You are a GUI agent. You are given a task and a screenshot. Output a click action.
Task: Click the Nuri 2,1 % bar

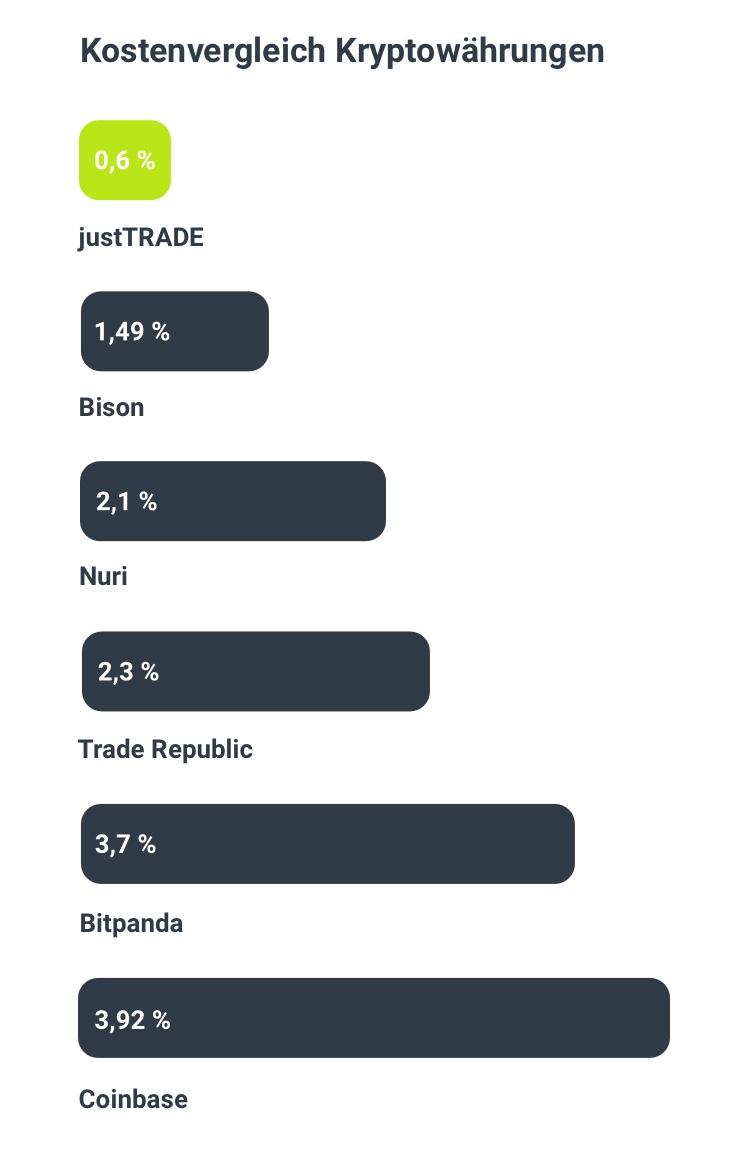(x=232, y=501)
